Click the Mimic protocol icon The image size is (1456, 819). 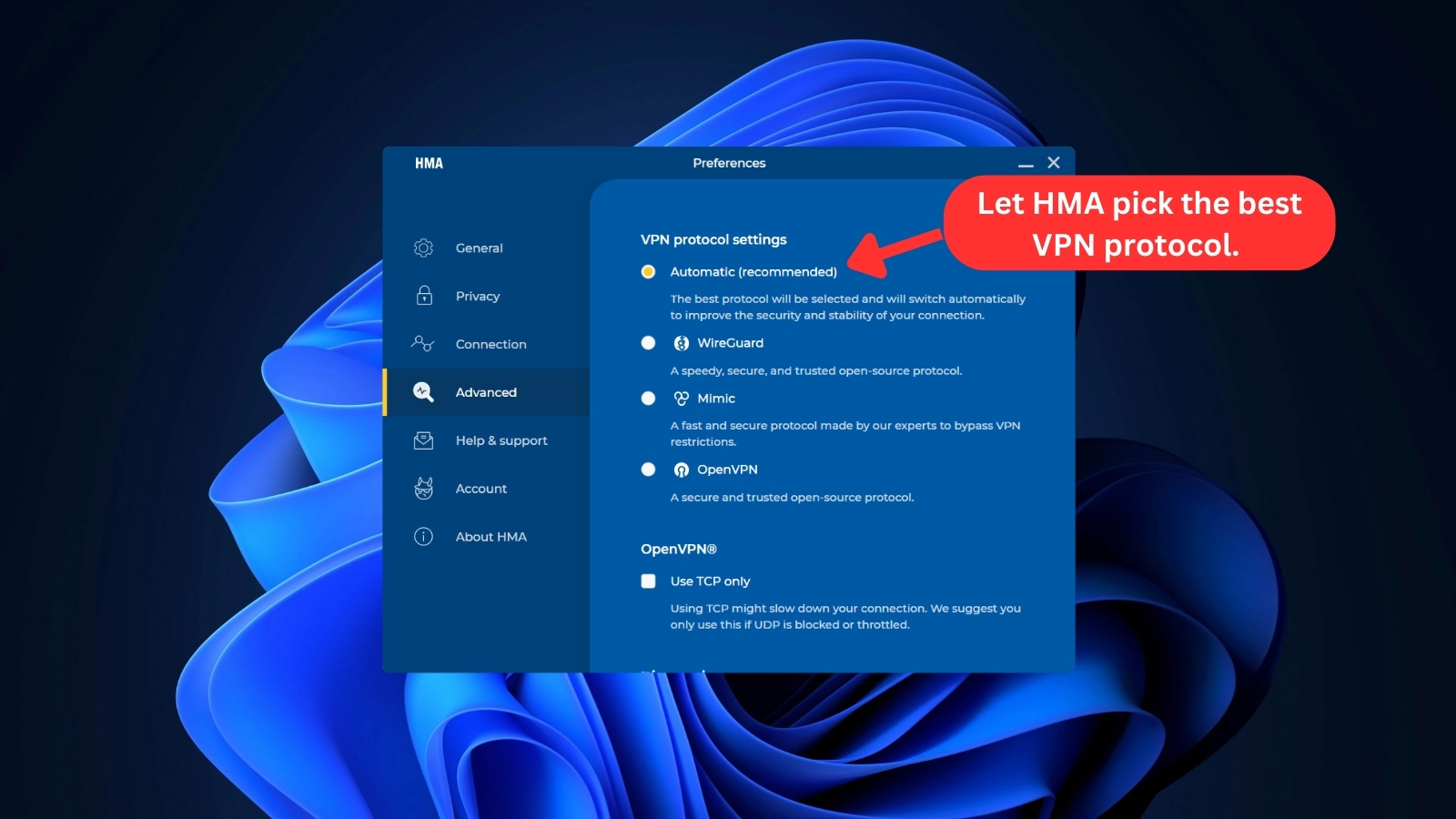[681, 399]
